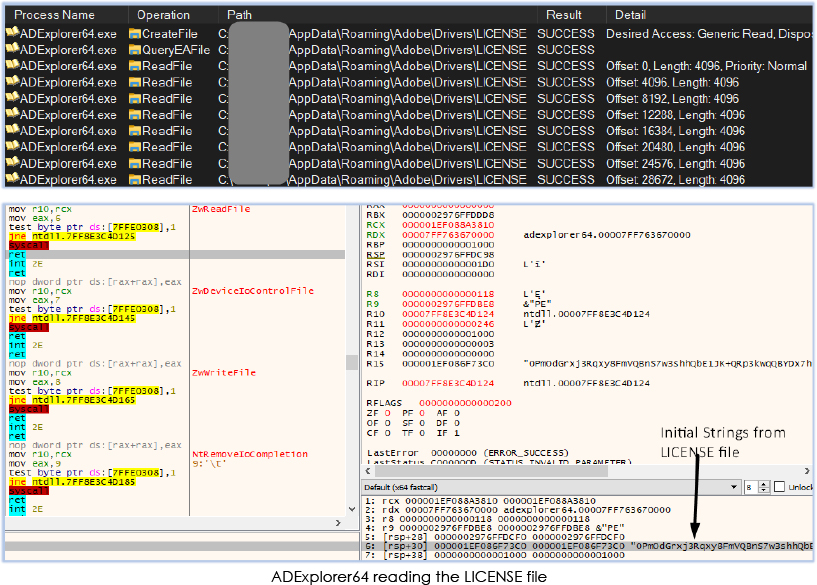Image resolution: width=817 pixels, height=585 pixels.
Task: Click the argument count stepper arrows
Action: (x=764, y=487)
